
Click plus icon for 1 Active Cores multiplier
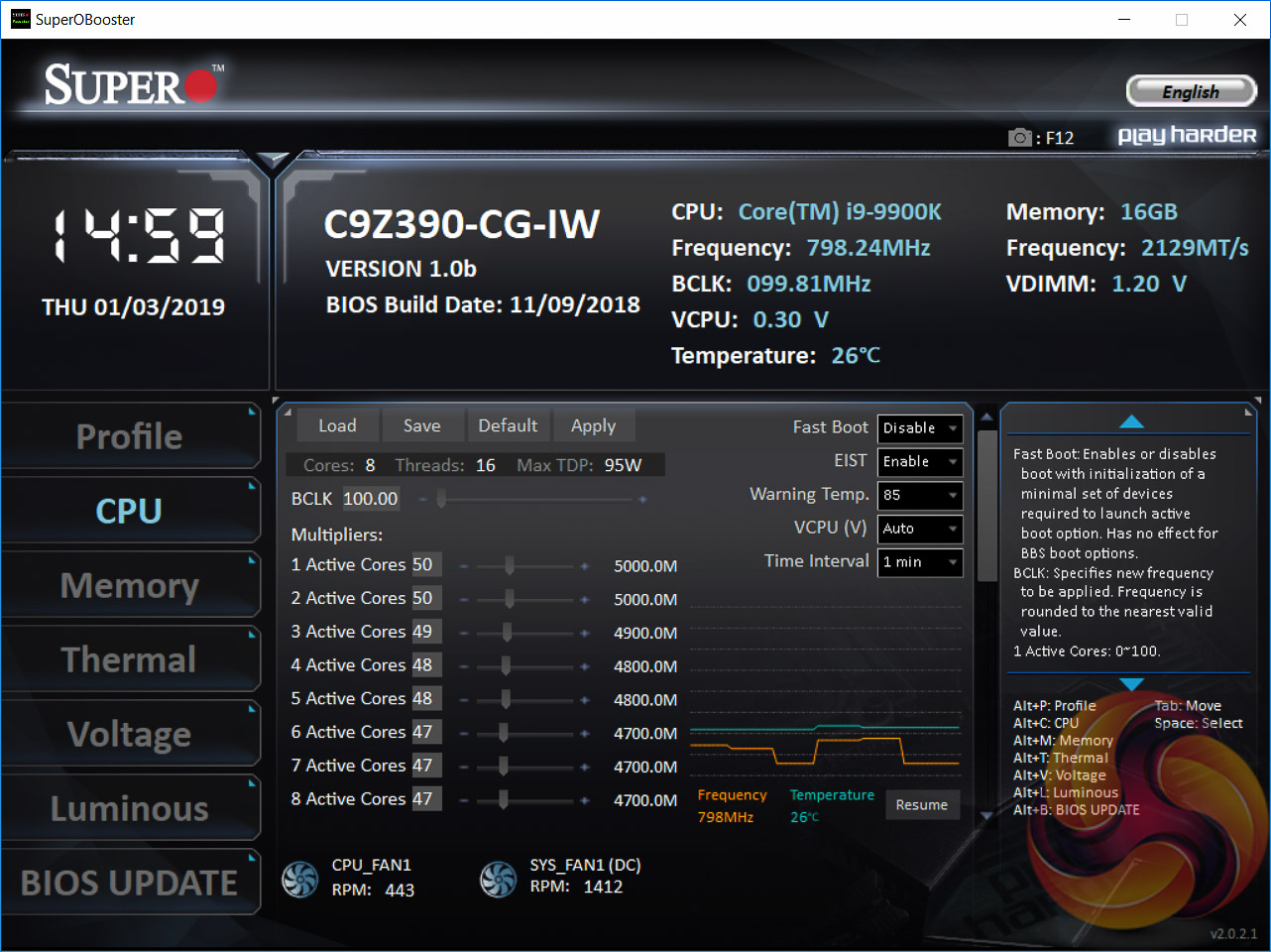click(585, 566)
